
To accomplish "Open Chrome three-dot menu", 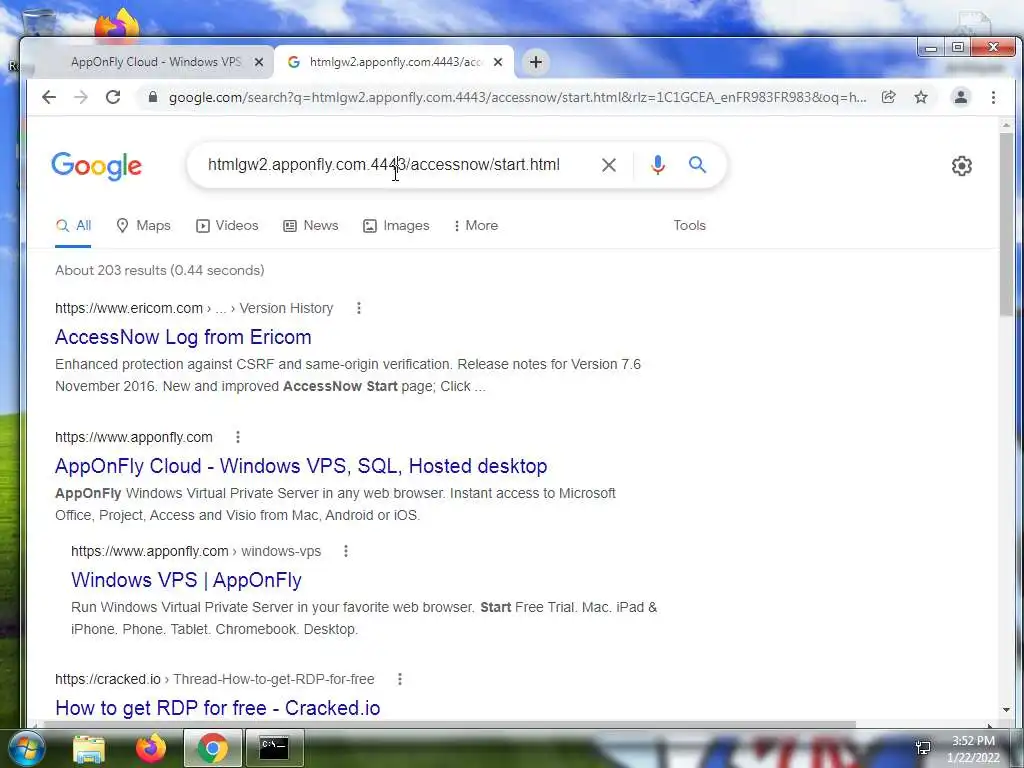I will pos(993,97).
